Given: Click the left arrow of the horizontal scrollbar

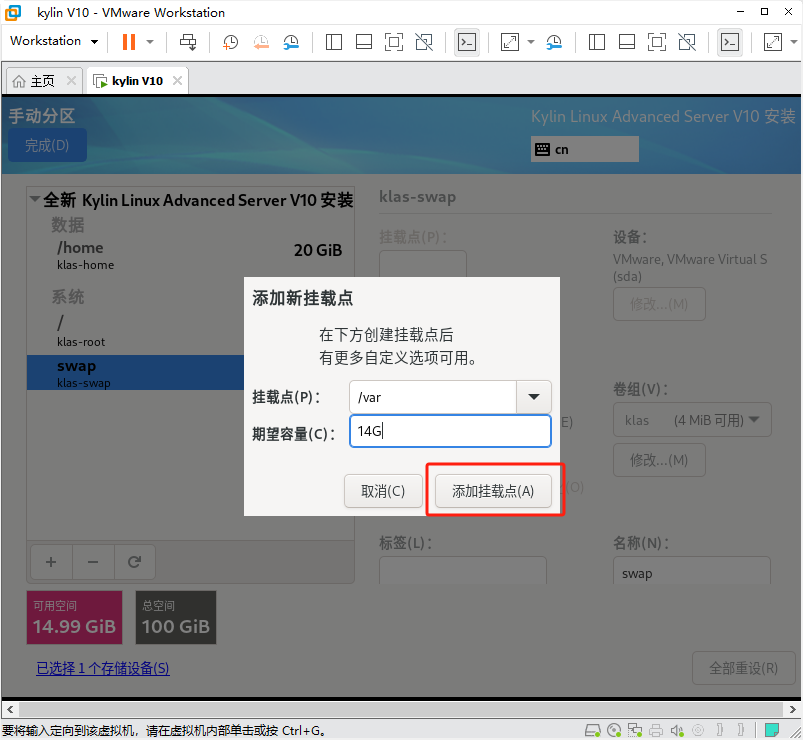Looking at the screenshot, I should [x=10, y=709].
